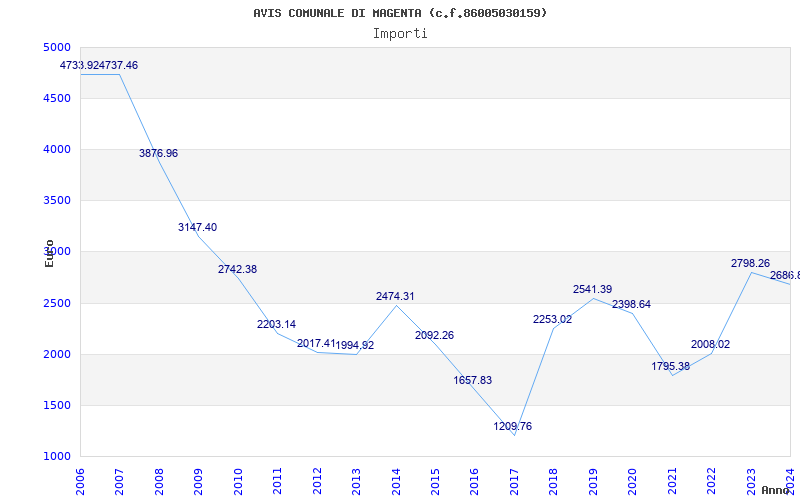
Task: Click the Euro axis label
Action: pyautogui.click(x=49, y=254)
